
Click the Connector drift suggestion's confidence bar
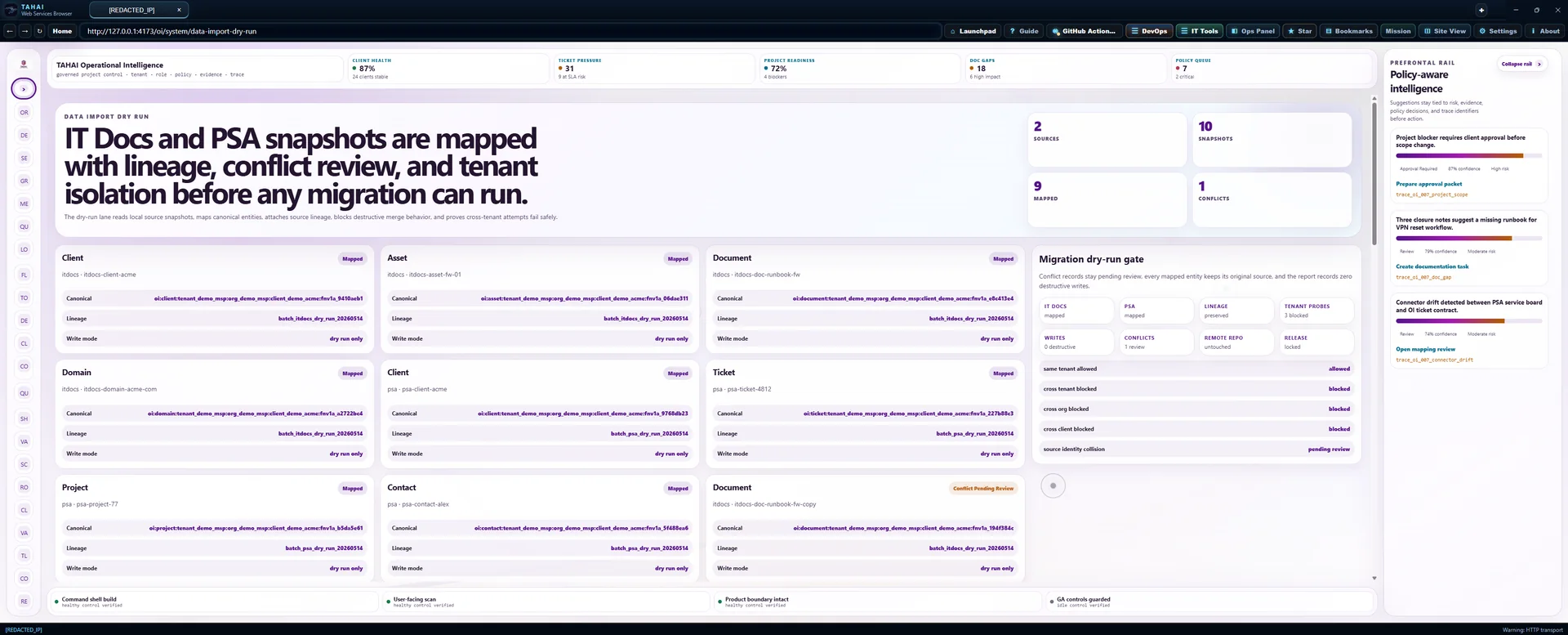[1468, 320]
